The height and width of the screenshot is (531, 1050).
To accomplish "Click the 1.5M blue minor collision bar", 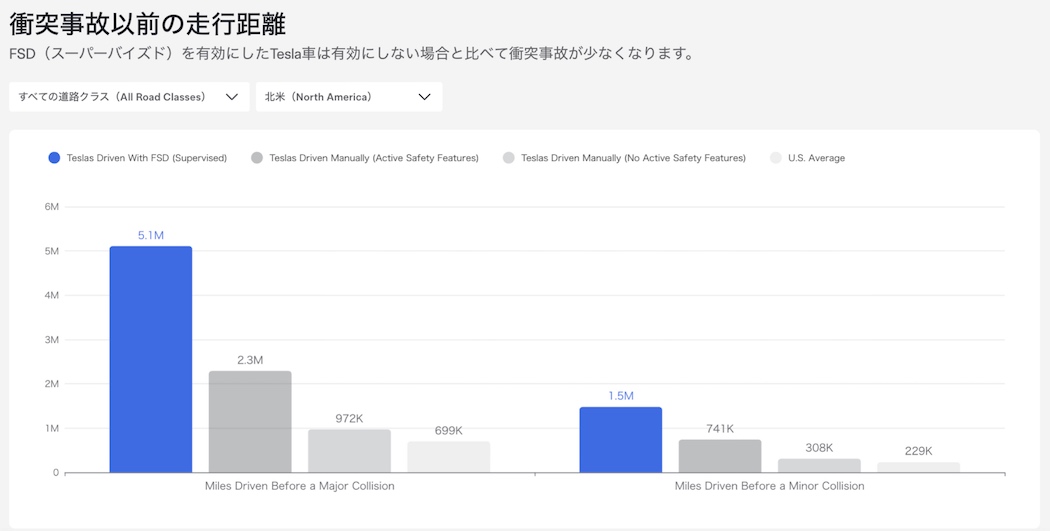I will click(621, 439).
